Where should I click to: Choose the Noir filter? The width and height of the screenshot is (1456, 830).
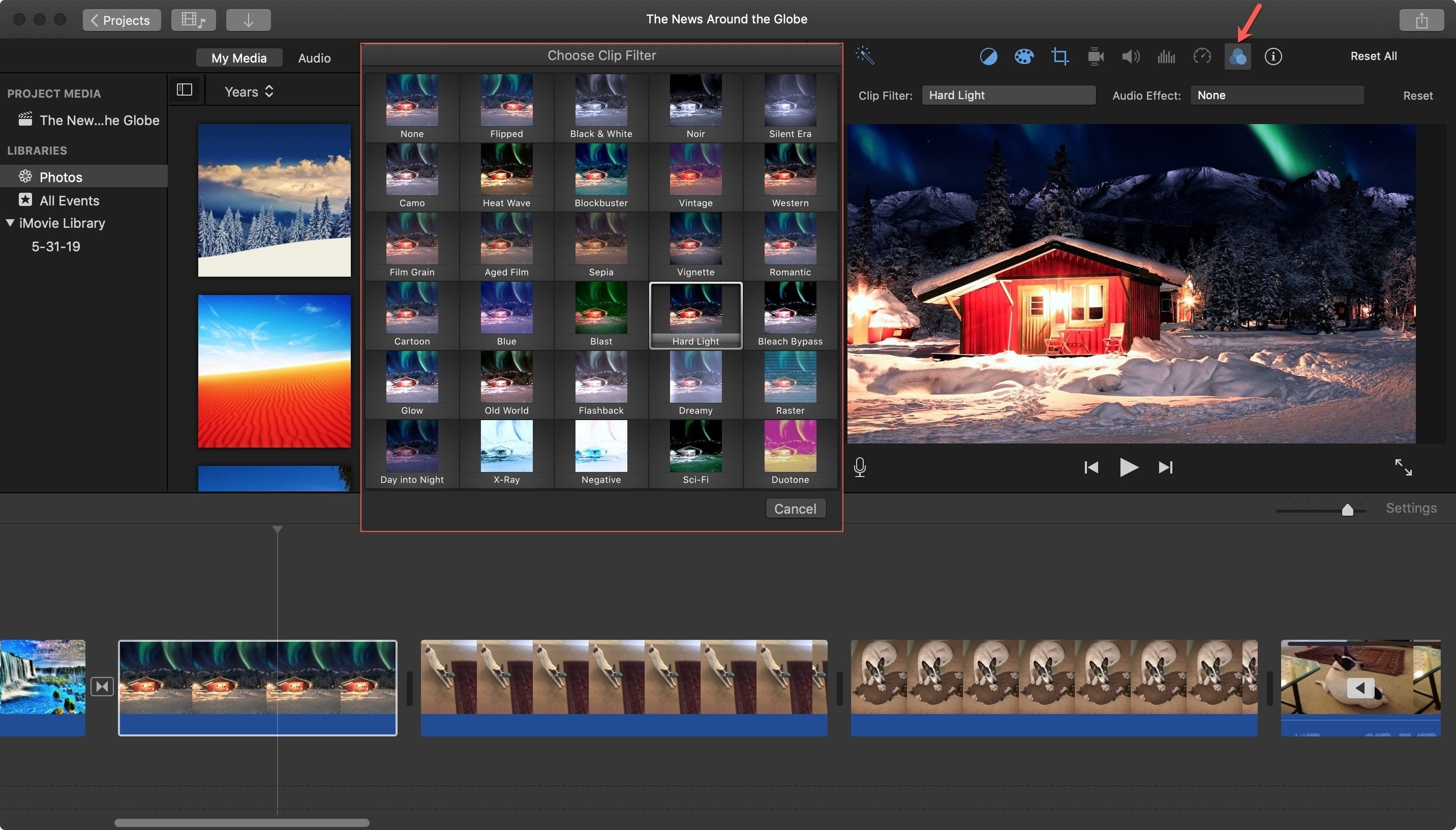(695, 107)
